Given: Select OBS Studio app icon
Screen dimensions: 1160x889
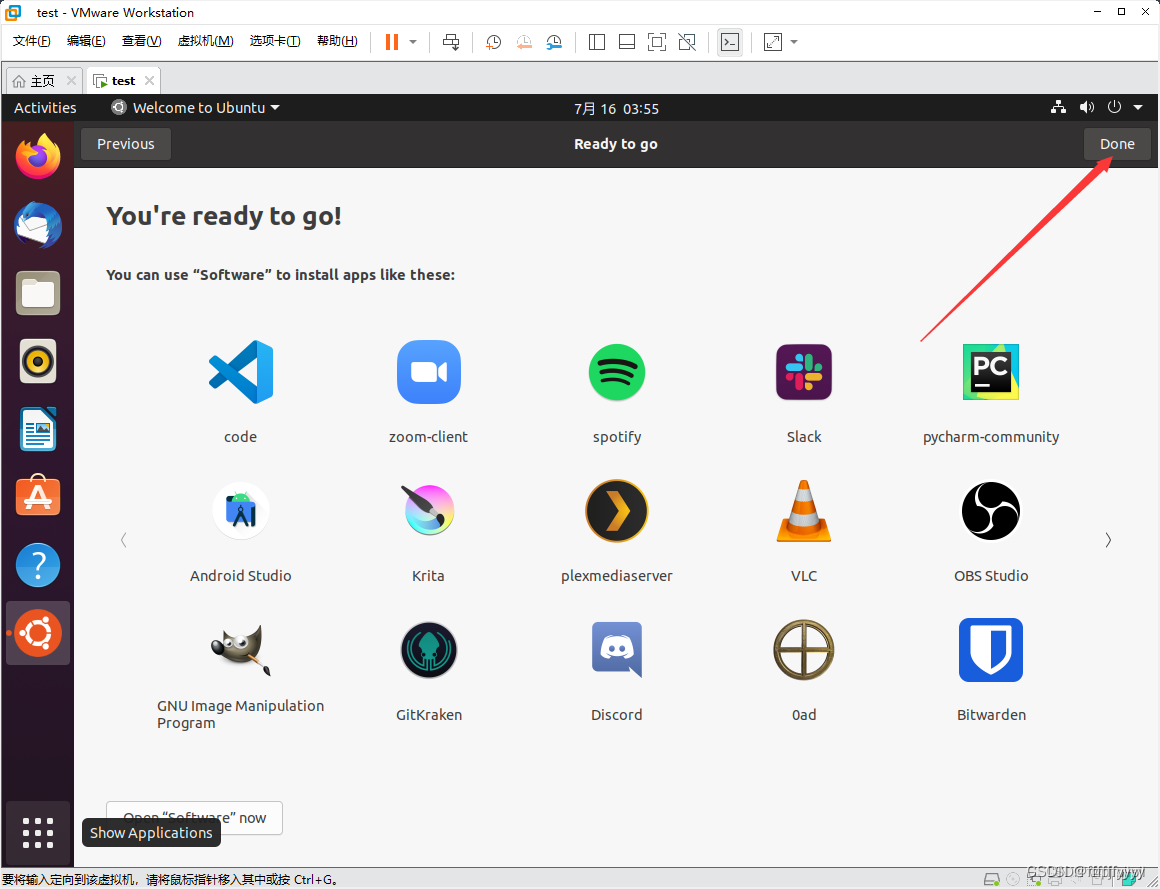Looking at the screenshot, I should click(991, 510).
